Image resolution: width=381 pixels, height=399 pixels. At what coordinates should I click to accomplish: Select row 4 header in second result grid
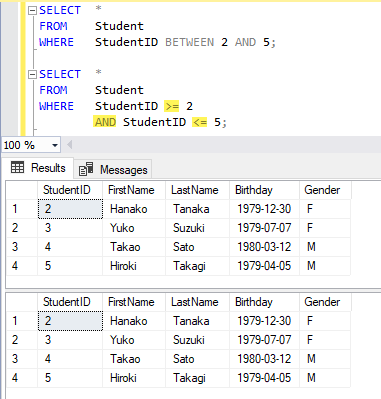[x=22, y=378]
